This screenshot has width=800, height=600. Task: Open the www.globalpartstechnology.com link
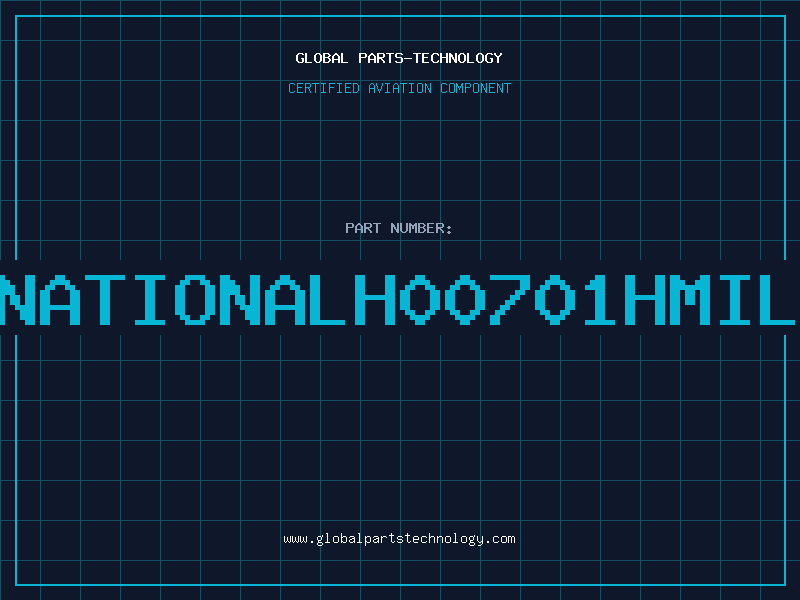tap(399, 539)
